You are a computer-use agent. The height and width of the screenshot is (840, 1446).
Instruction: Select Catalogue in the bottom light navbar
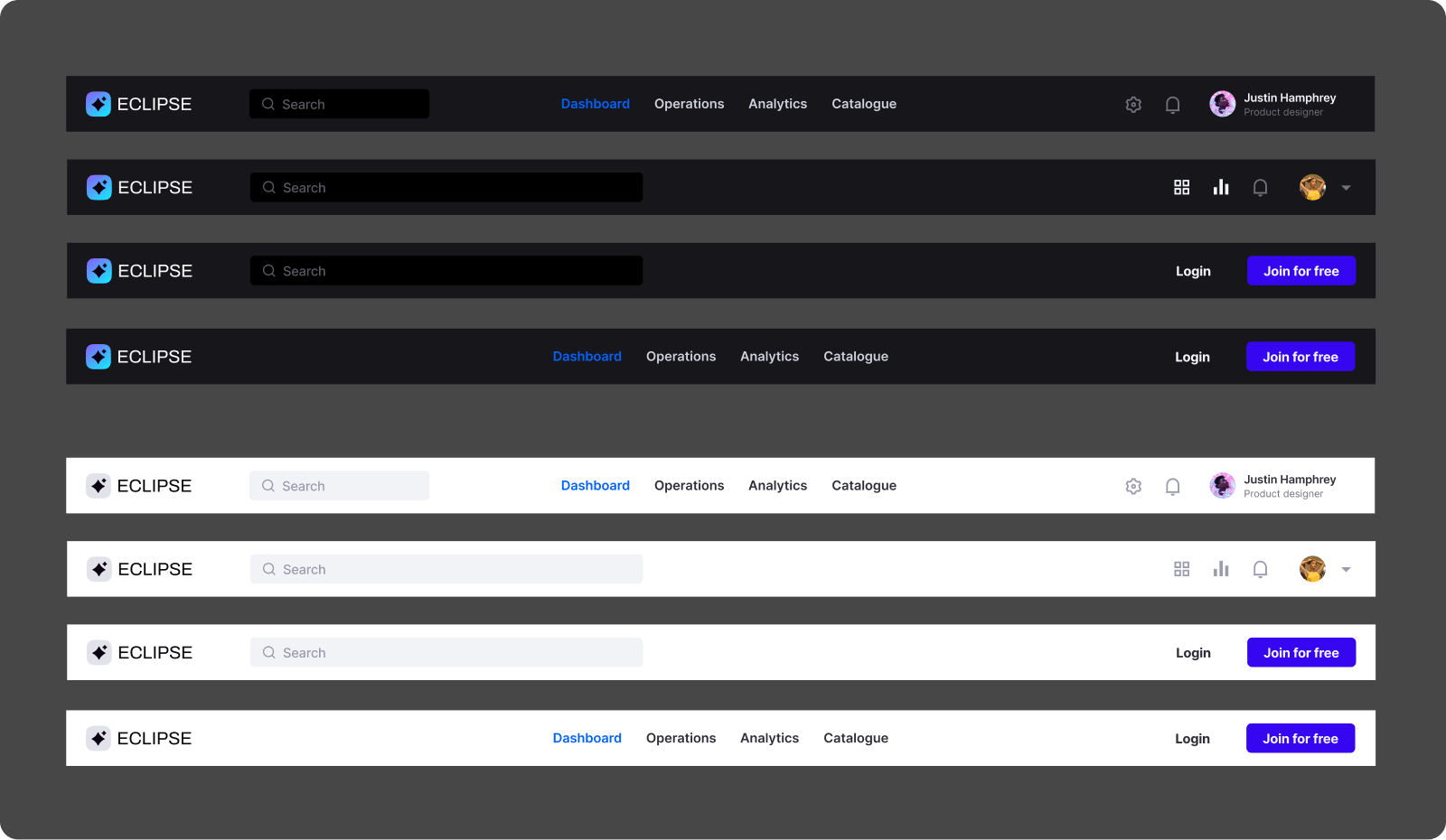pos(855,738)
